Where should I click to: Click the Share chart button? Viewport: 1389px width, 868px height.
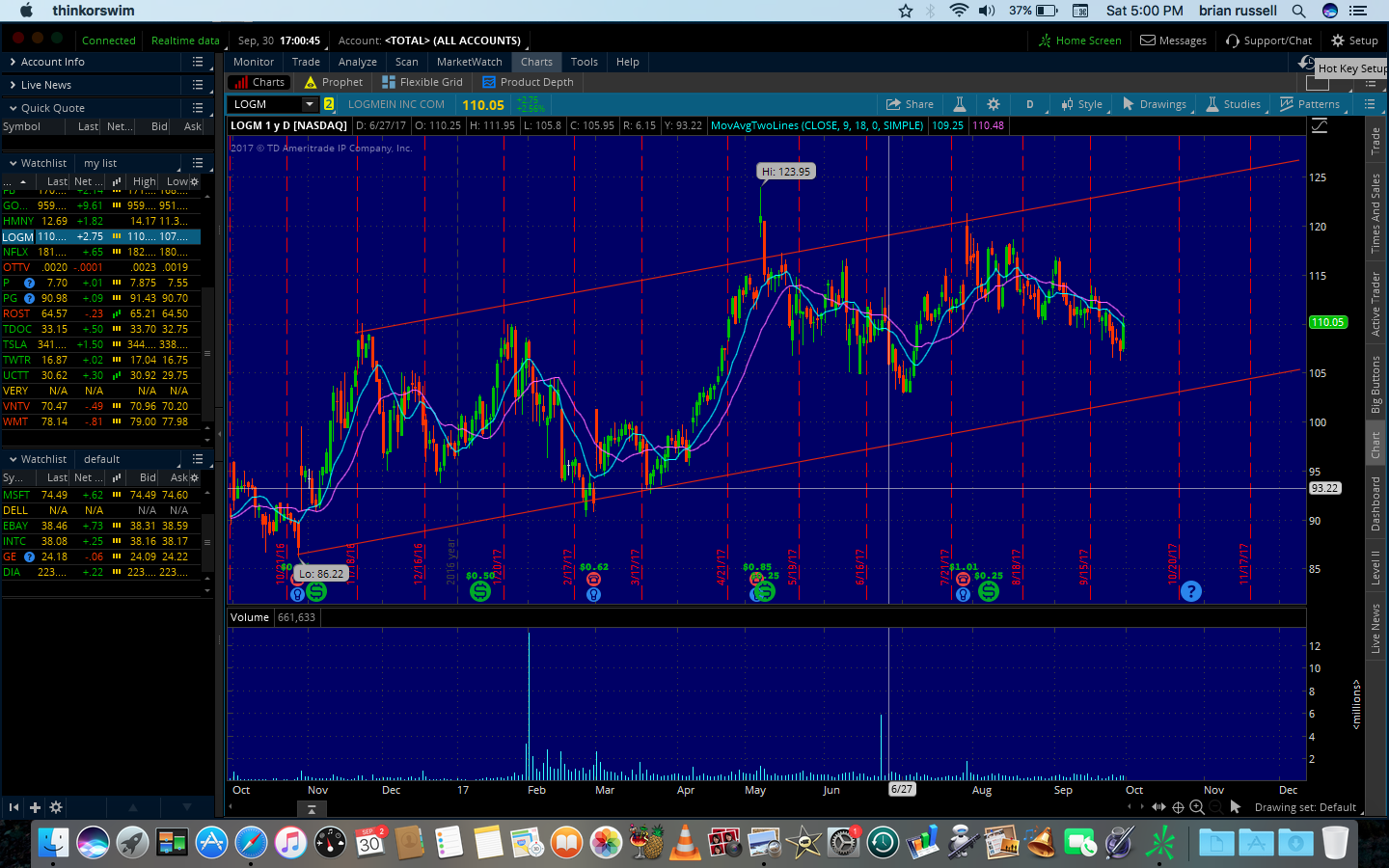point(910,104)
